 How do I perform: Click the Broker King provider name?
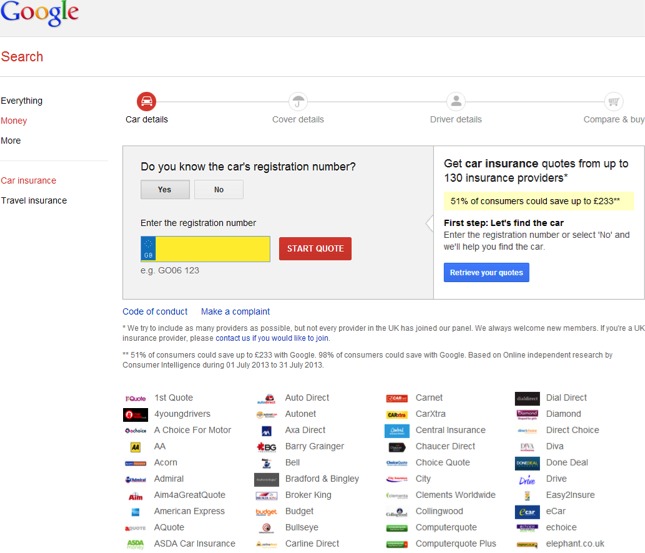pyautogui.click(x=308, y=495)
